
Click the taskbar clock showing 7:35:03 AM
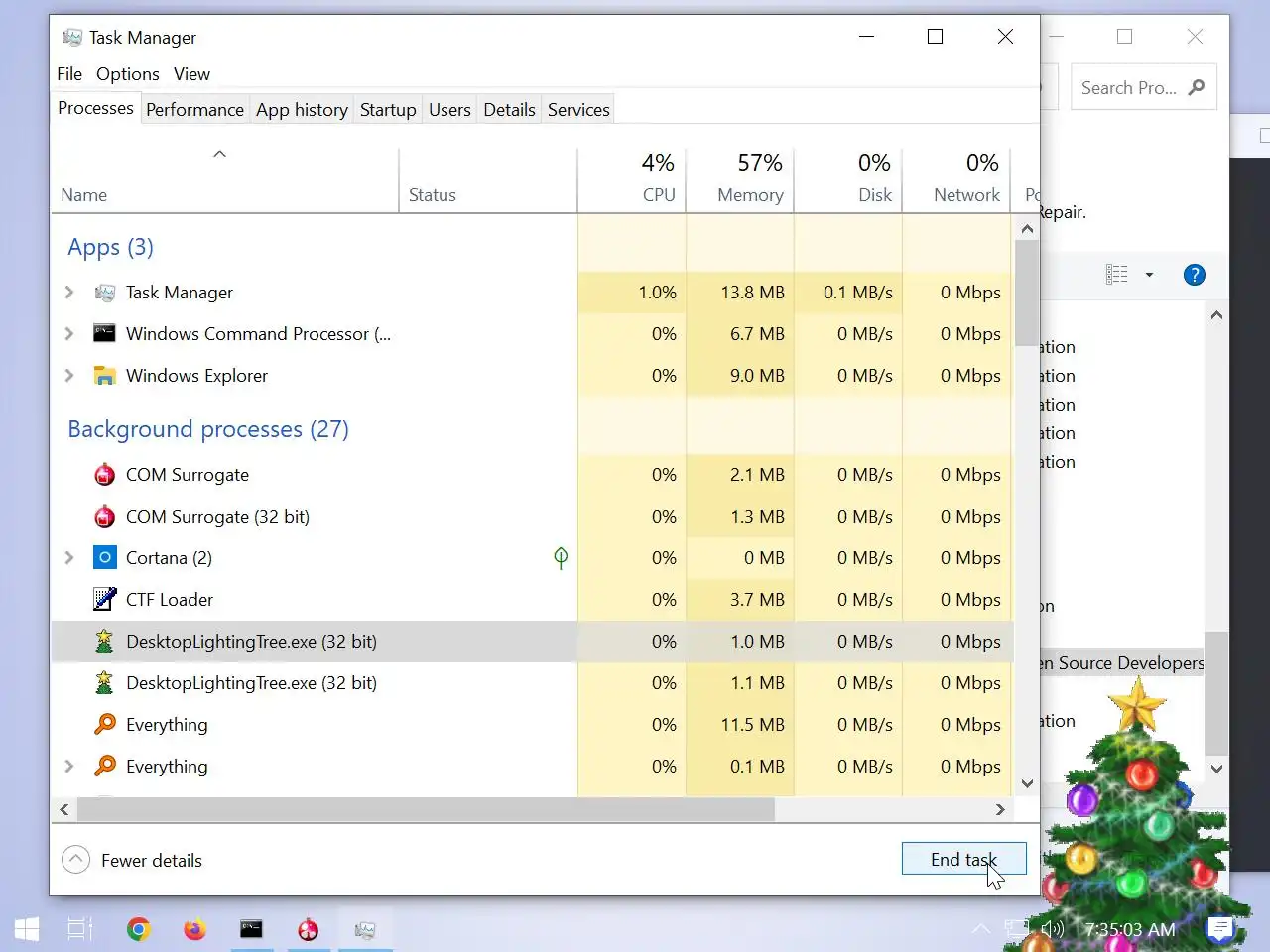point(1129,929)
